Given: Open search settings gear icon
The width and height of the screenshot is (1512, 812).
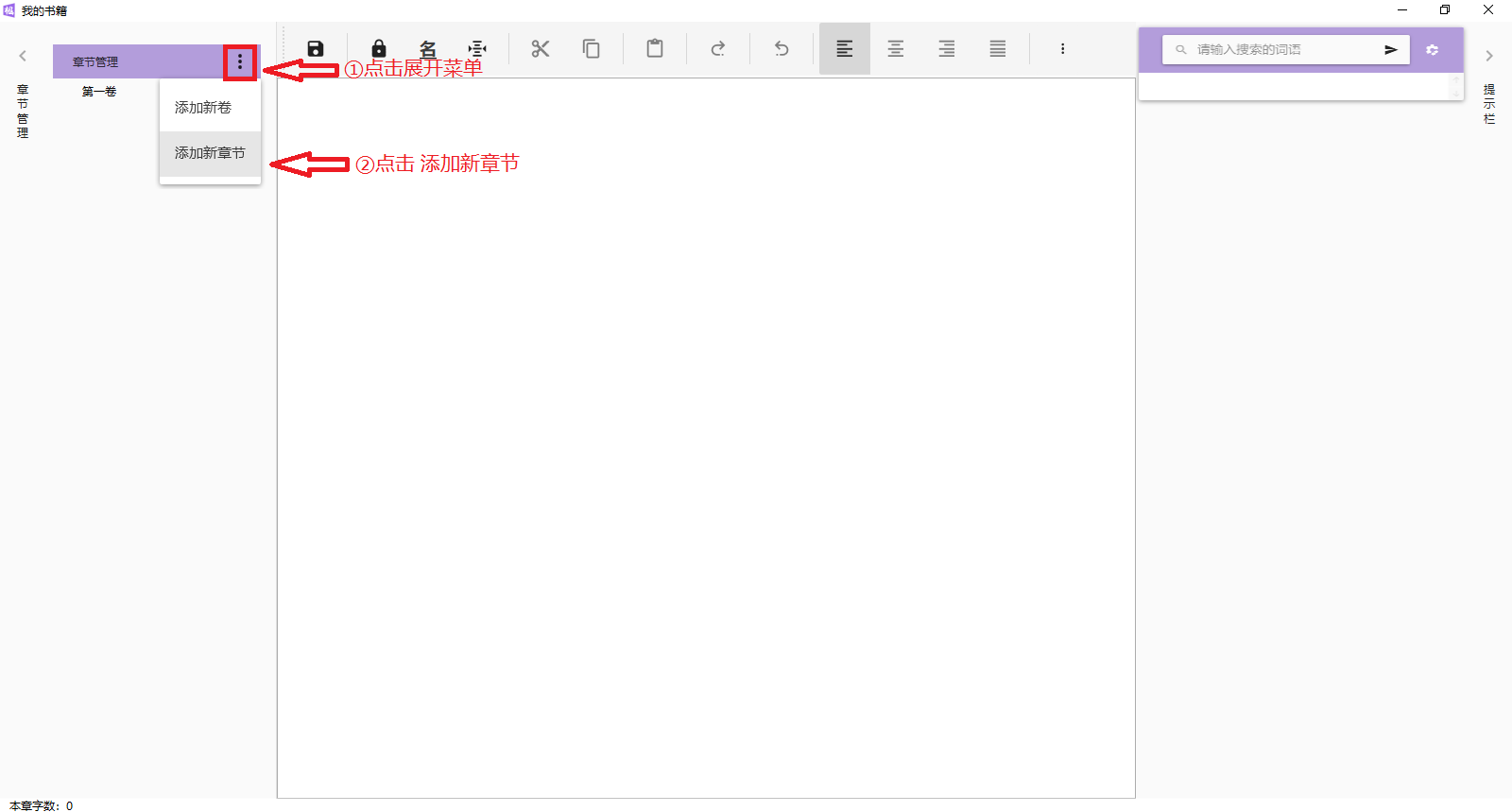Looking at the screenshot, I should 1433,50.
